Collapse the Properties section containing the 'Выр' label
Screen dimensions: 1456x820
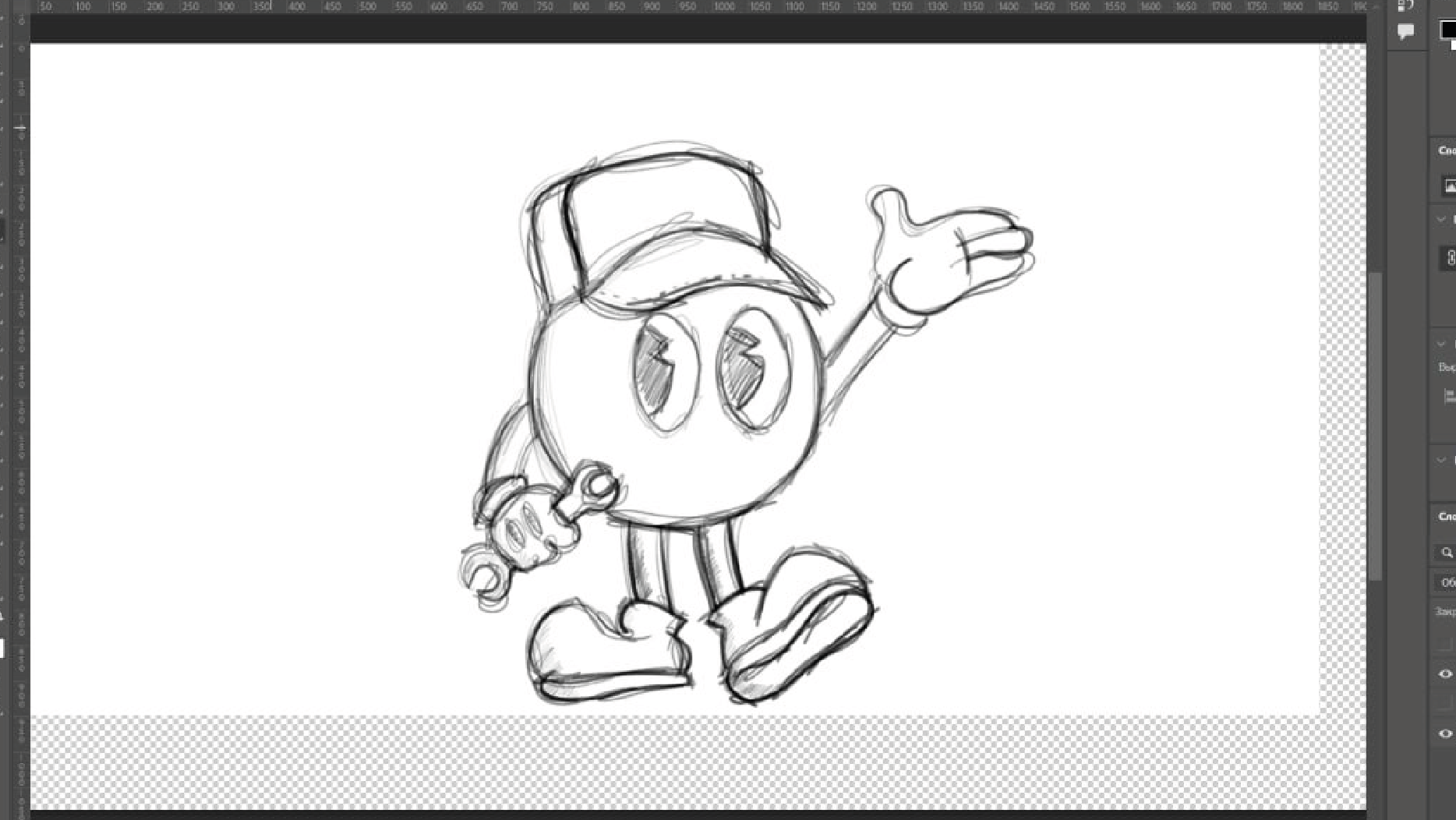pyautogui.click(x=1441, y=343)
